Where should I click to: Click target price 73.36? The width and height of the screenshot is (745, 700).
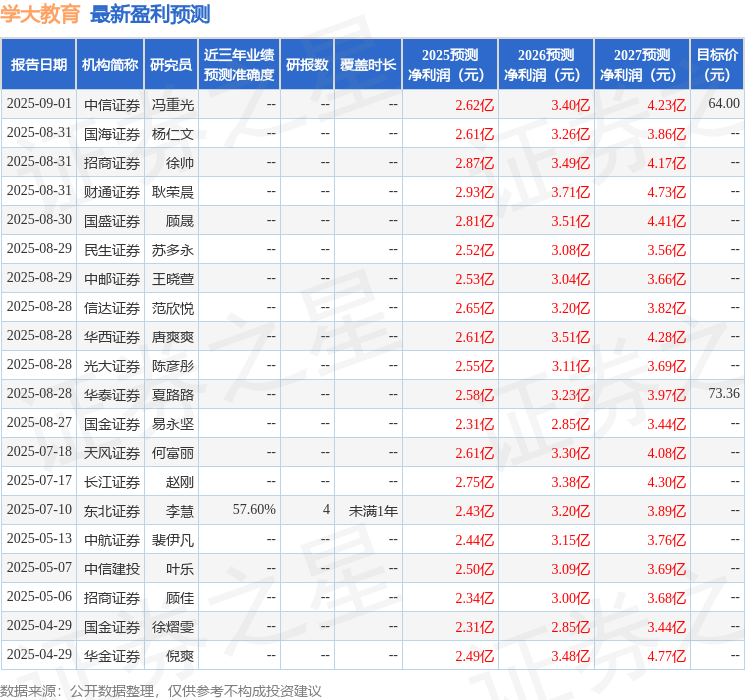[724, 393]
